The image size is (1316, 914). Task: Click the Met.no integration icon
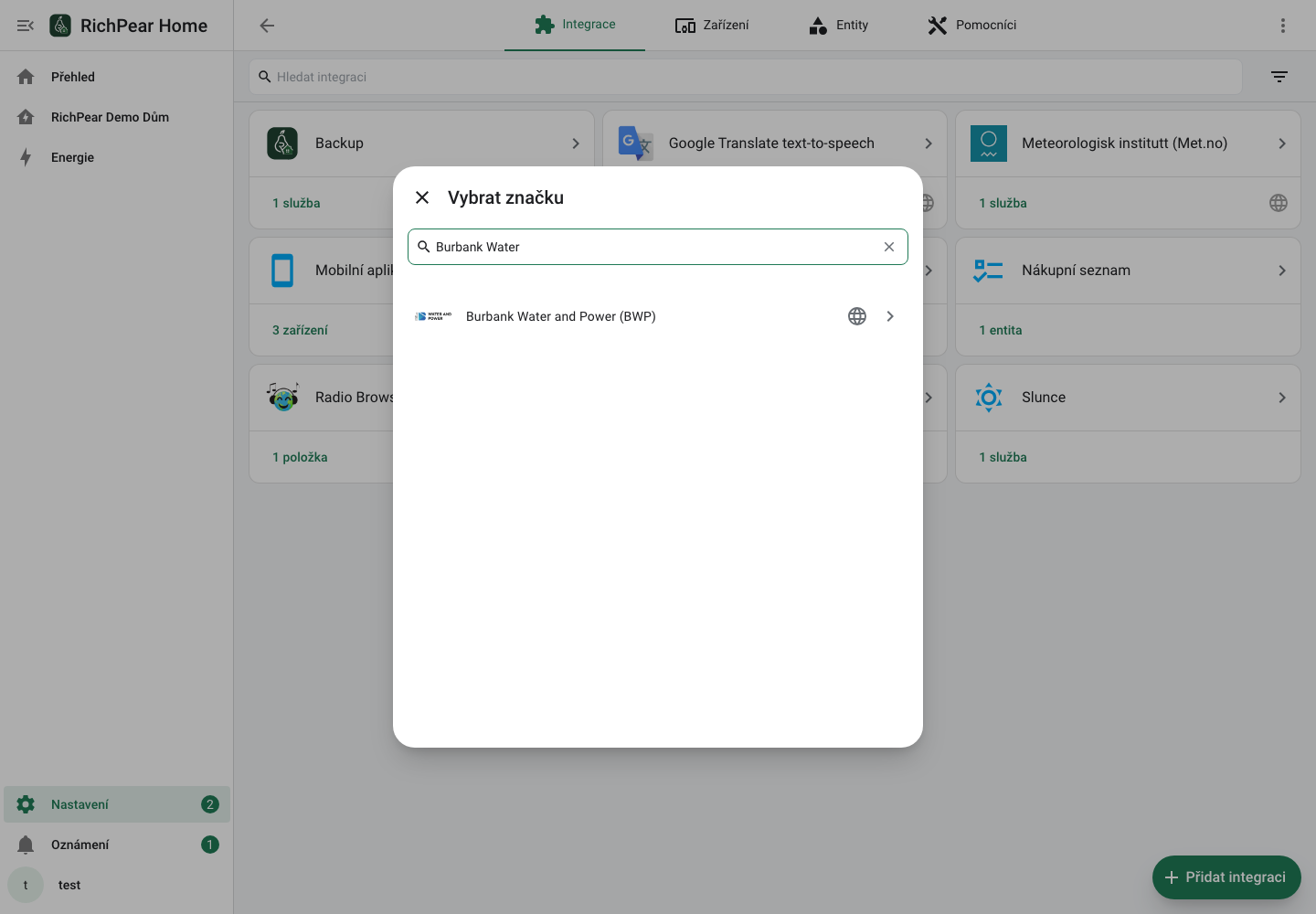989,143
